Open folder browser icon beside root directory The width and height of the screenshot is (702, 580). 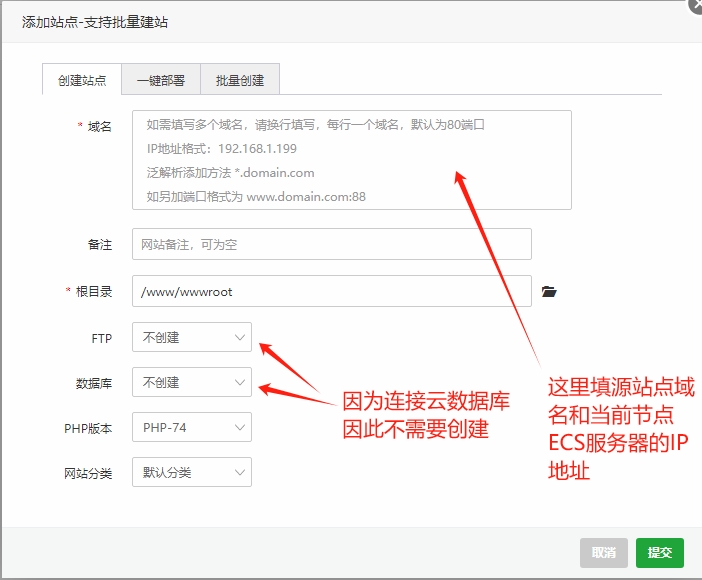pyautogui.click(x=549, y=292)
